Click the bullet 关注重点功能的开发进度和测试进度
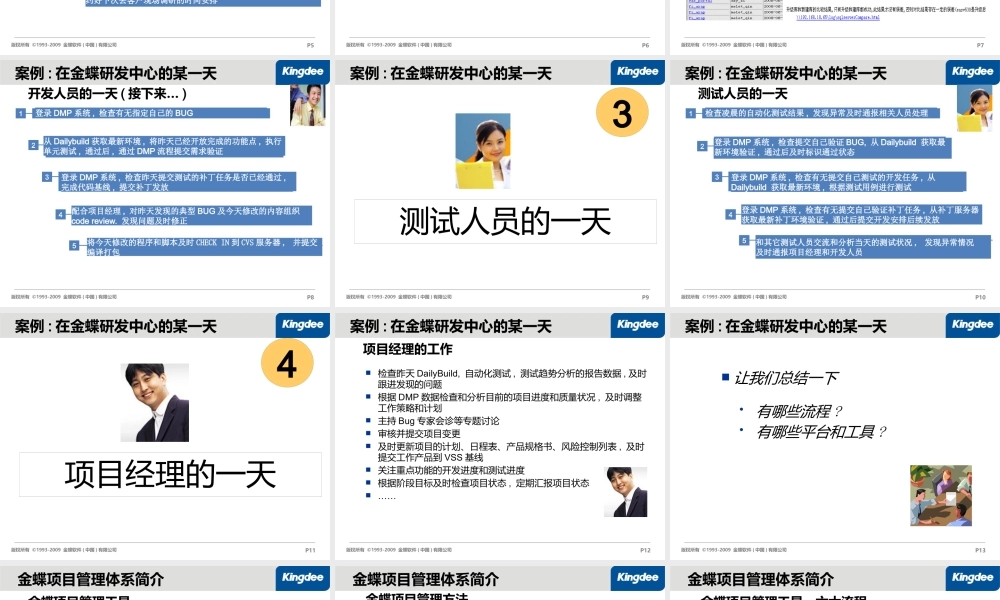This screenshot has height=600, width=1000. pyautogui.click(x=452, y=471)
